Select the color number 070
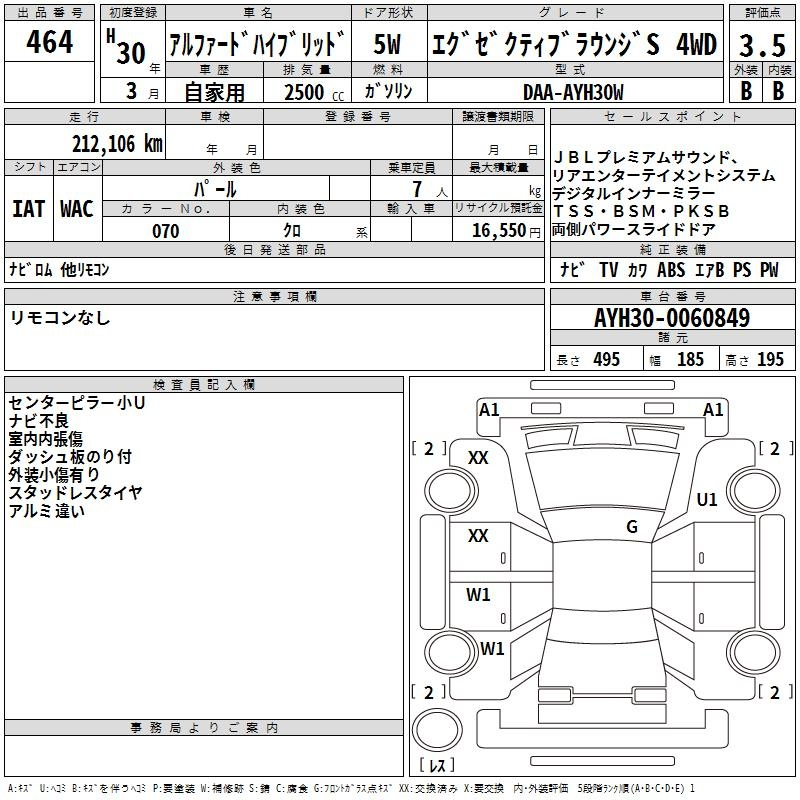Image resolution: width=800 pixels, height=800 pixels. pos(166,231)
